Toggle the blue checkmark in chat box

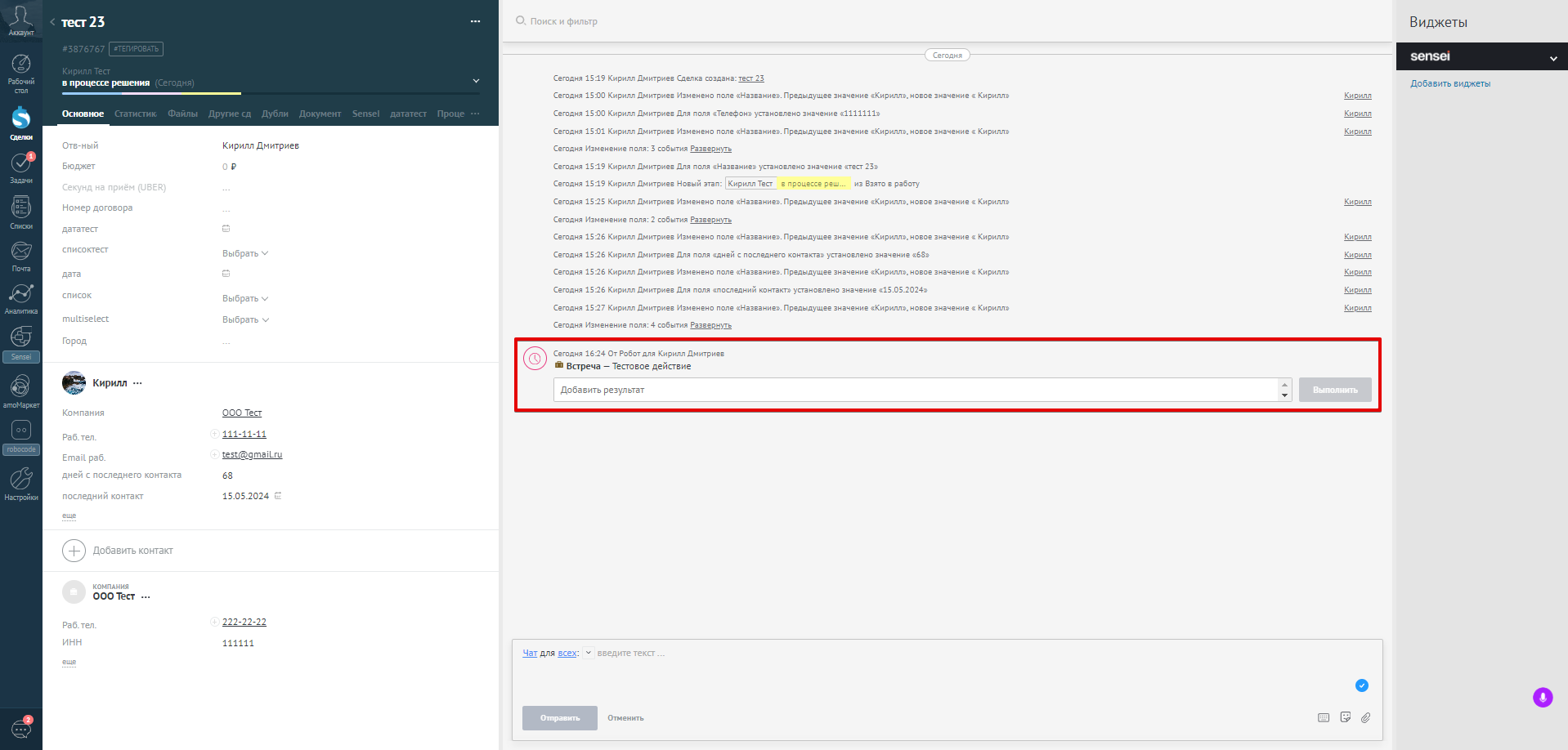click(1362, 685)
